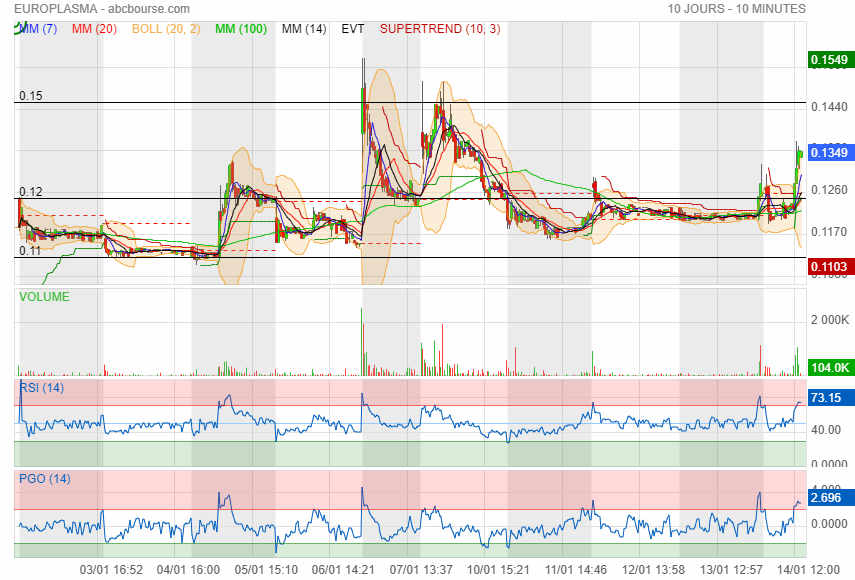The width and height of the screenshot is (855, 580).
Task: Click the 2.696 PGO value tag
Action: pyautogui.click(x=826, y=497)
